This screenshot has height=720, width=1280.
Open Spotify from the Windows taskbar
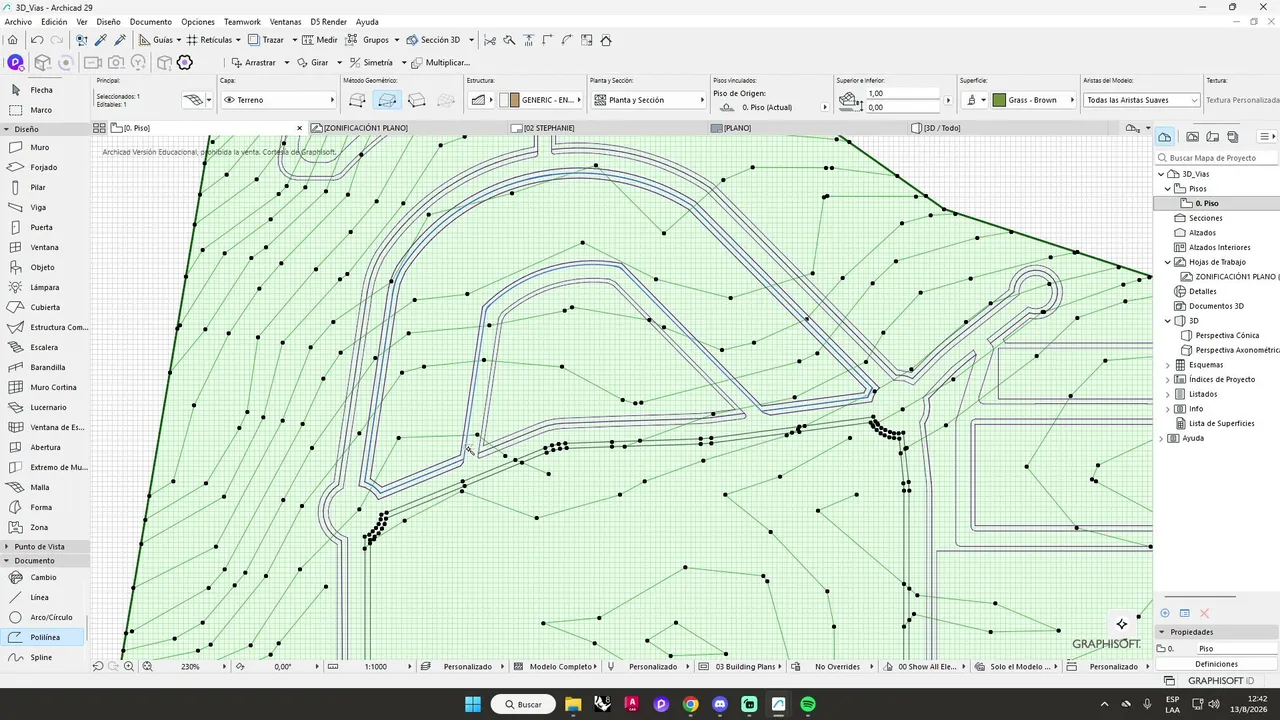click(x=808, y=704)
